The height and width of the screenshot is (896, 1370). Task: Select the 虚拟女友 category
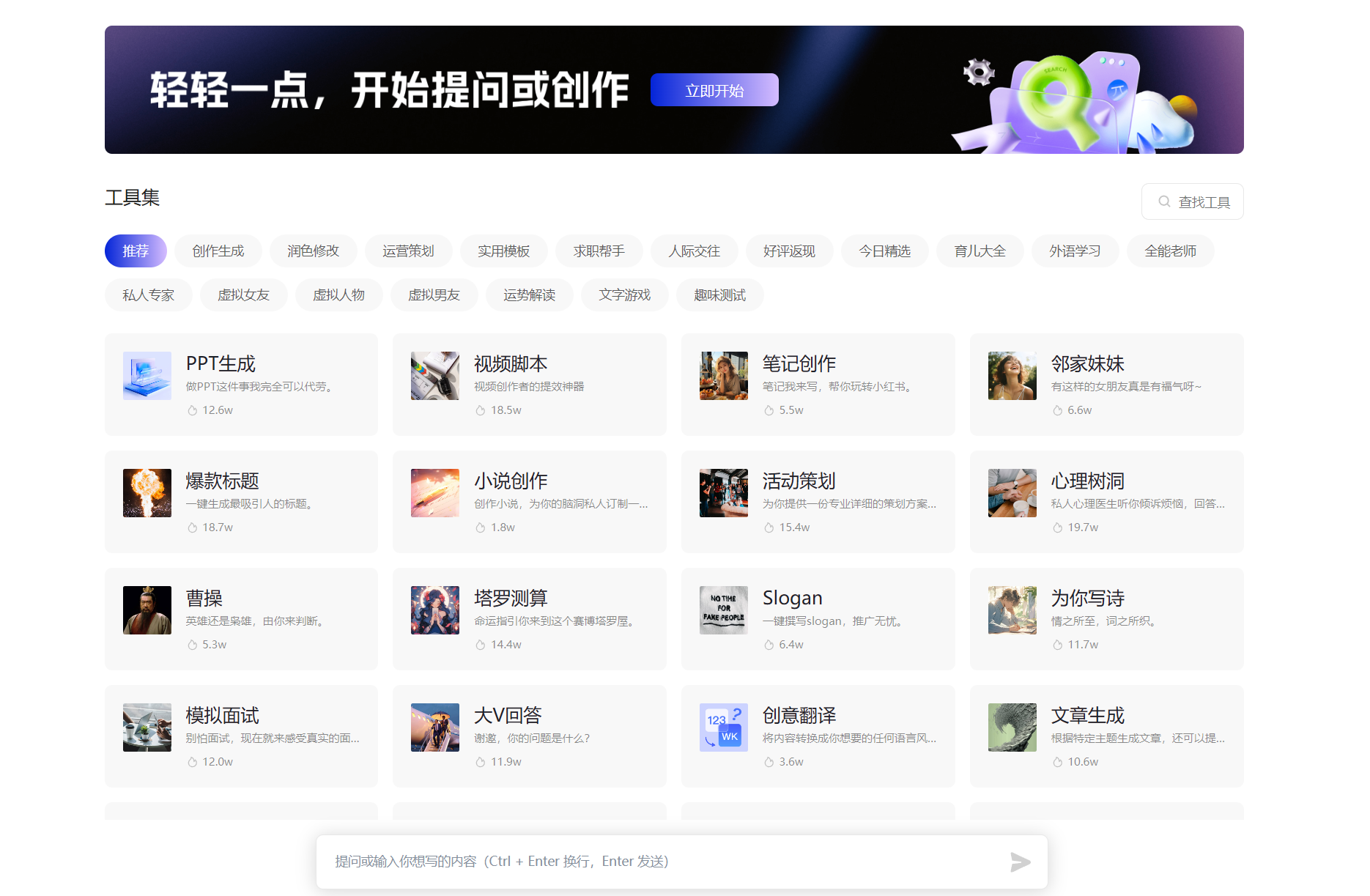point(244,295)
